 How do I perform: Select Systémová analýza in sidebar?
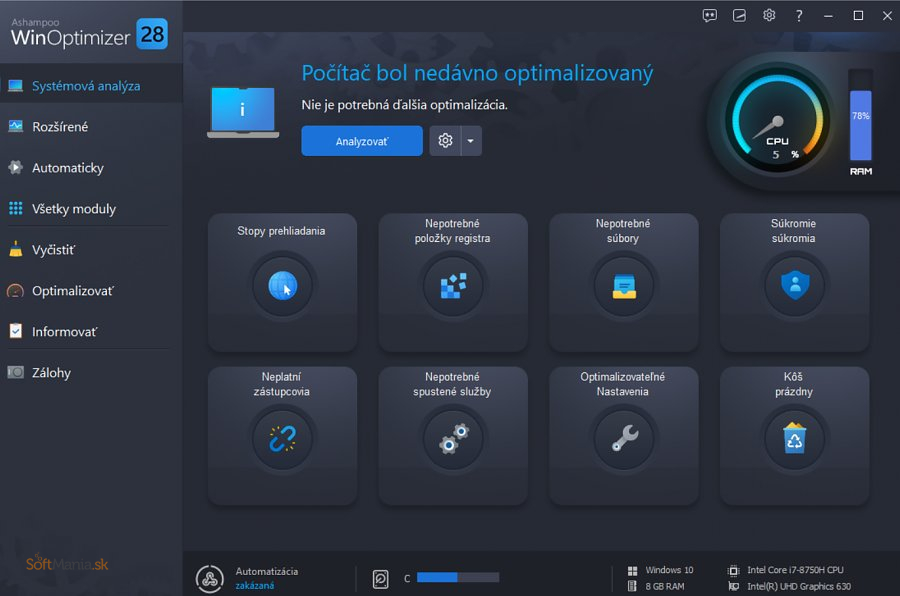pos(92,86)
